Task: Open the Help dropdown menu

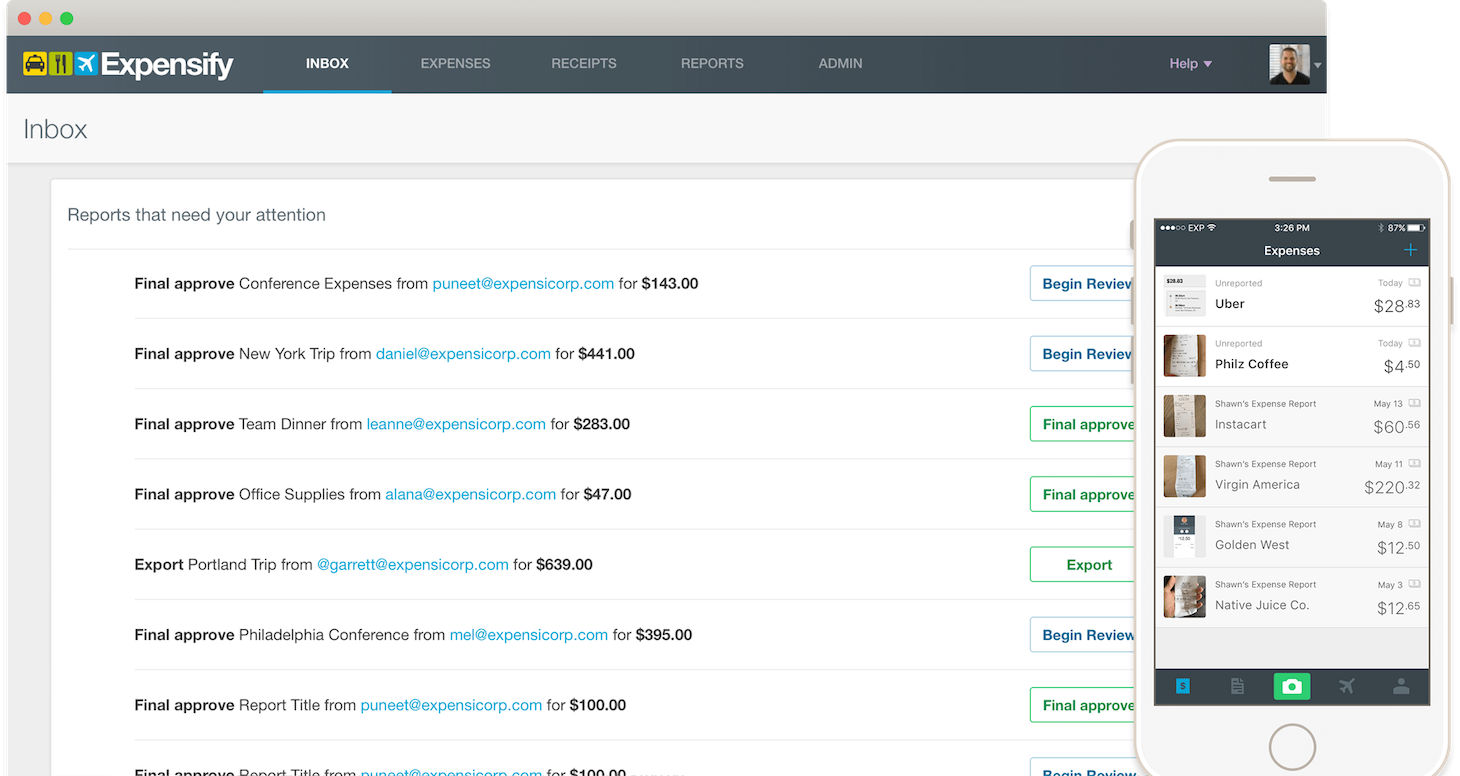Action: click(x=1190, y=63)
